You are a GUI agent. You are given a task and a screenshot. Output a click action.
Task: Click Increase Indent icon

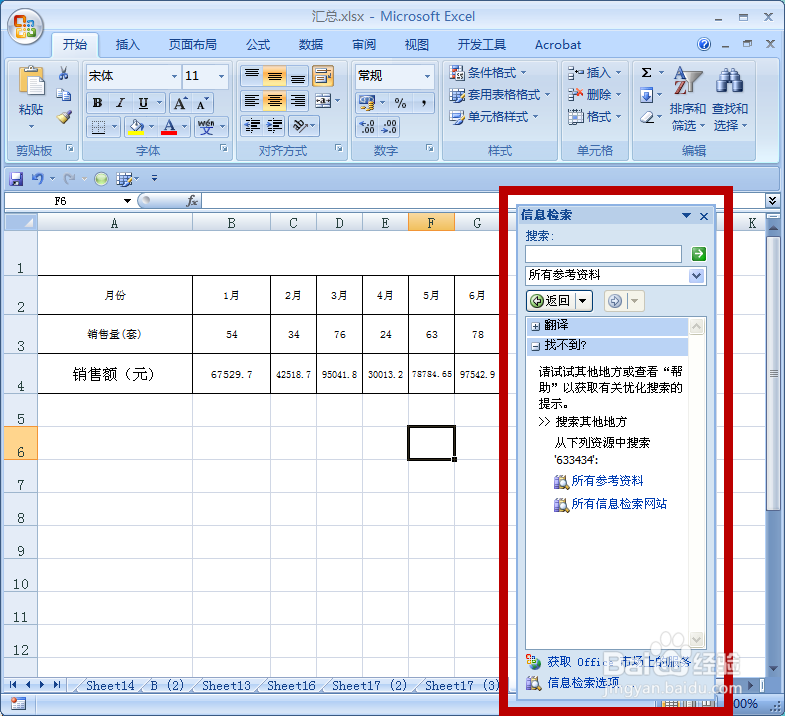pyautogui.click(x=274, y=126)
